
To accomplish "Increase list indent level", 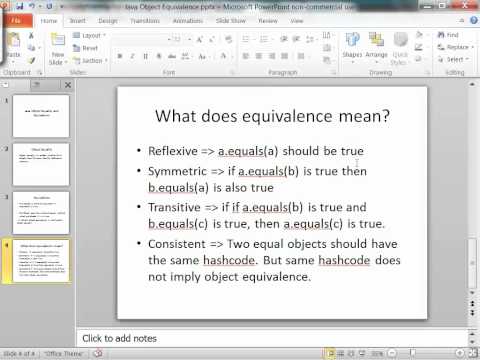I will click(296, 39).
